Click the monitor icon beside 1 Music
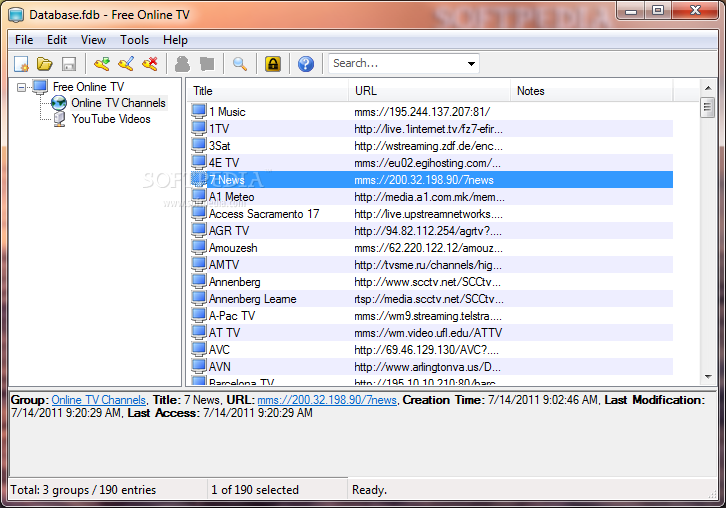The image size is (726, 508). pos(199,111)
